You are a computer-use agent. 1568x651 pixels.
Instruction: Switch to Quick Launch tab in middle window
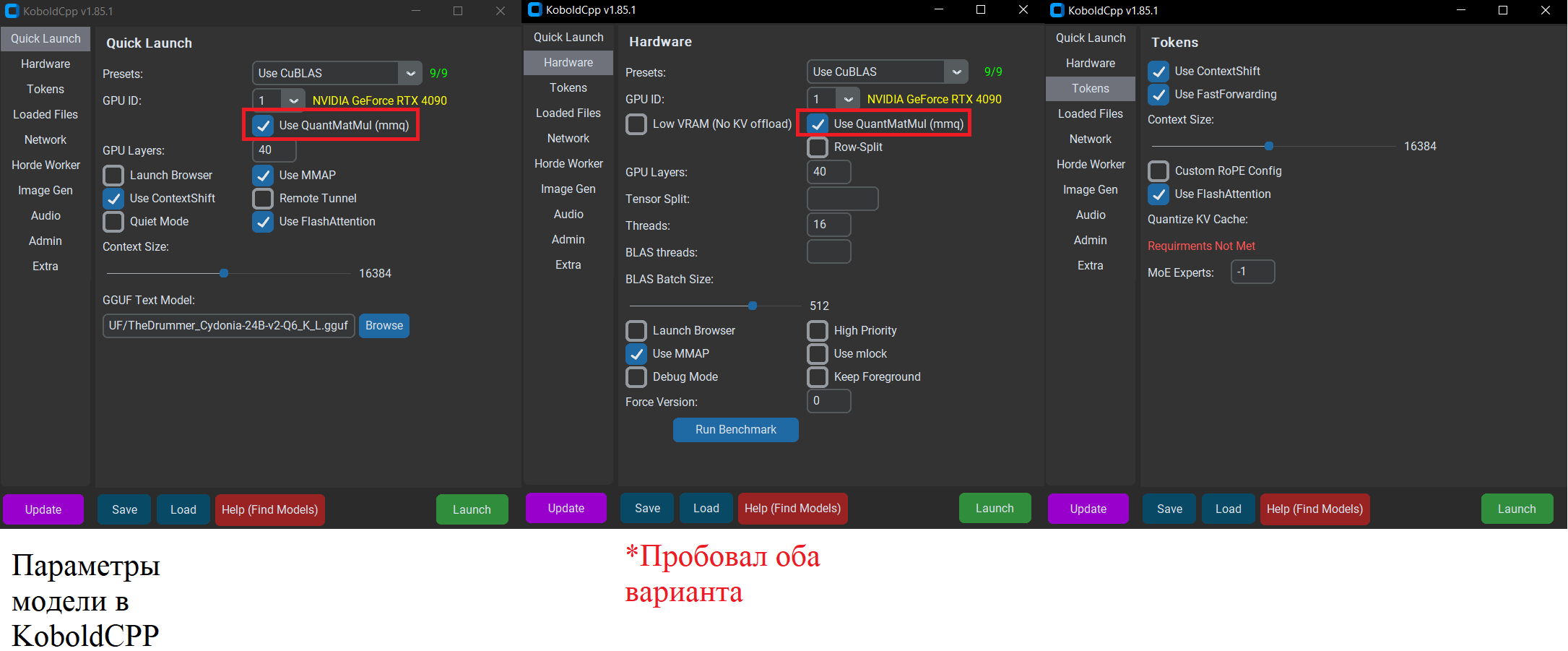tap(568, 38)
